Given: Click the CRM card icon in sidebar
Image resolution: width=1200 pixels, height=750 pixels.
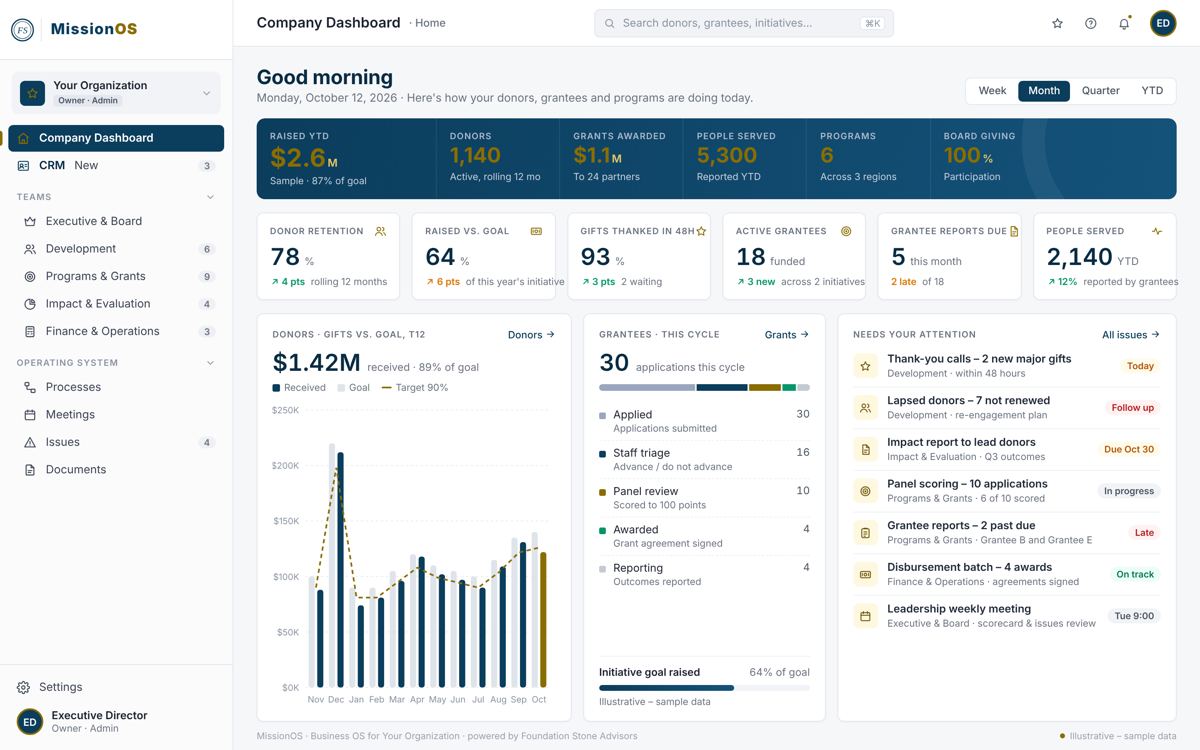Looking at the screenshot, I should tap(24, 166).
